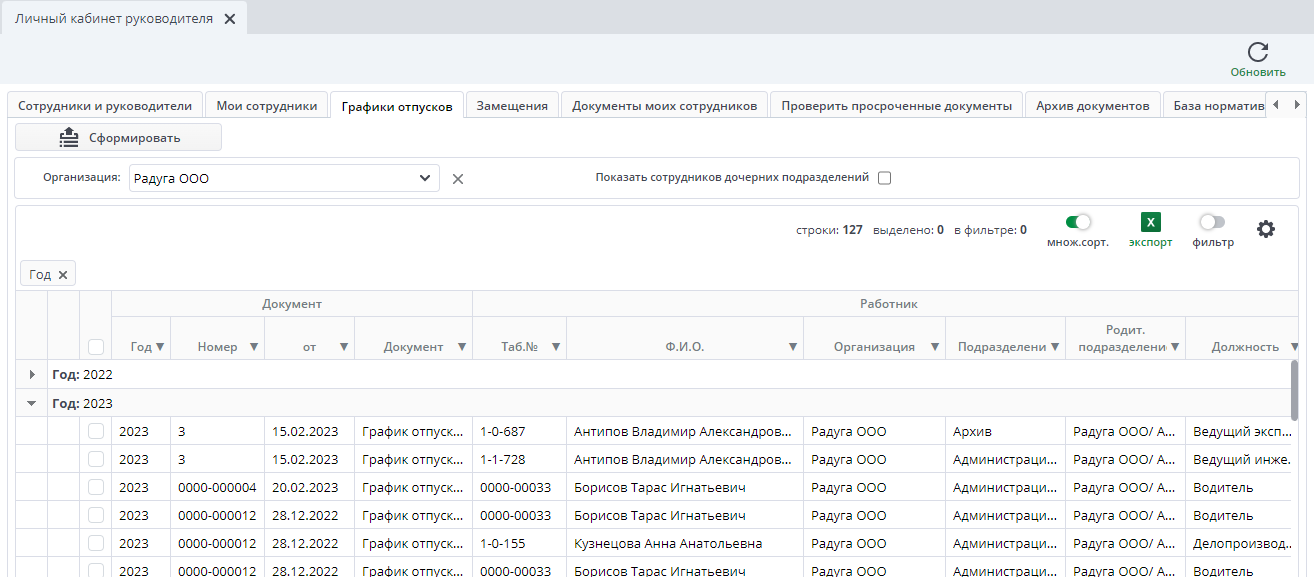
Task: Switch to Сотрудники и руководители tab
Action: point(105,105)
